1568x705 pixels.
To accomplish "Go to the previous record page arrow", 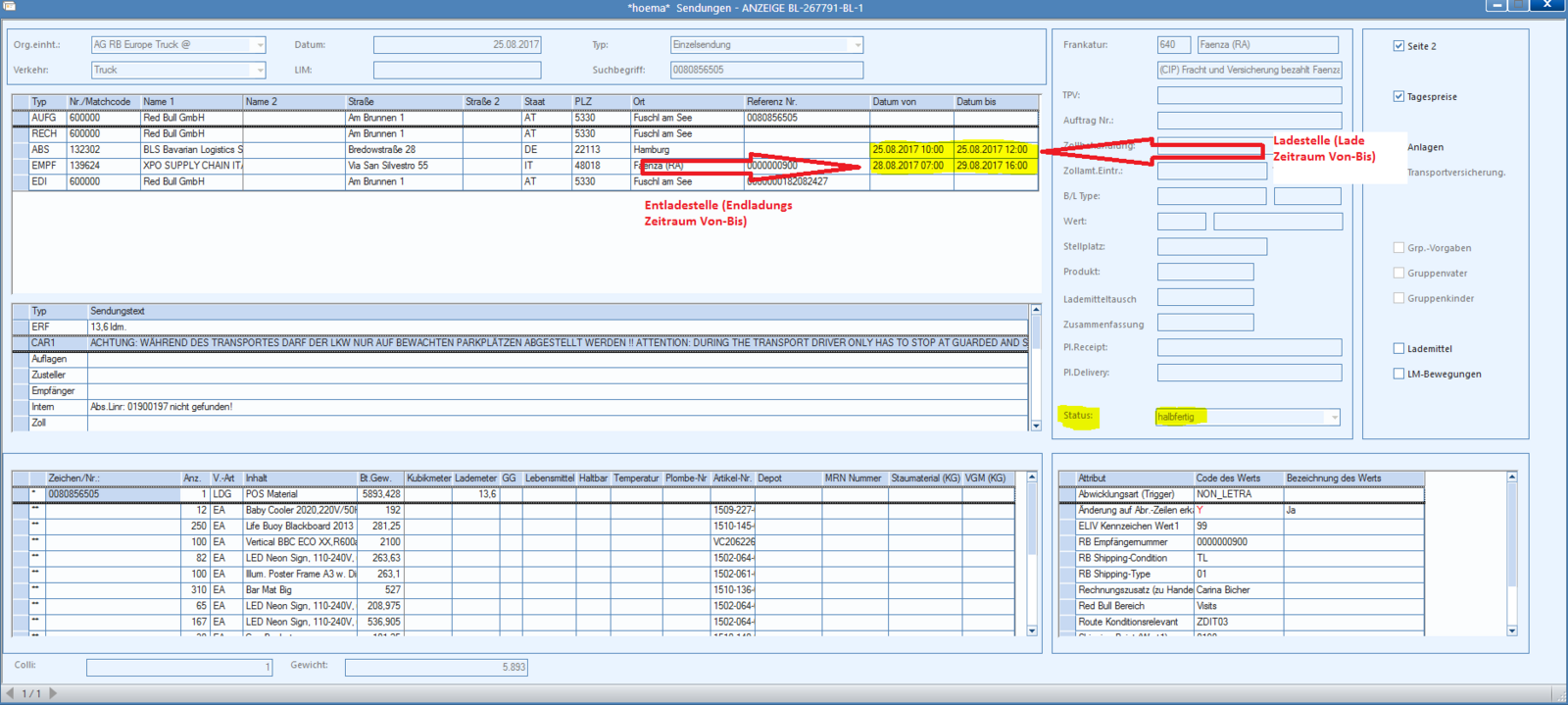I will [10, 693].
